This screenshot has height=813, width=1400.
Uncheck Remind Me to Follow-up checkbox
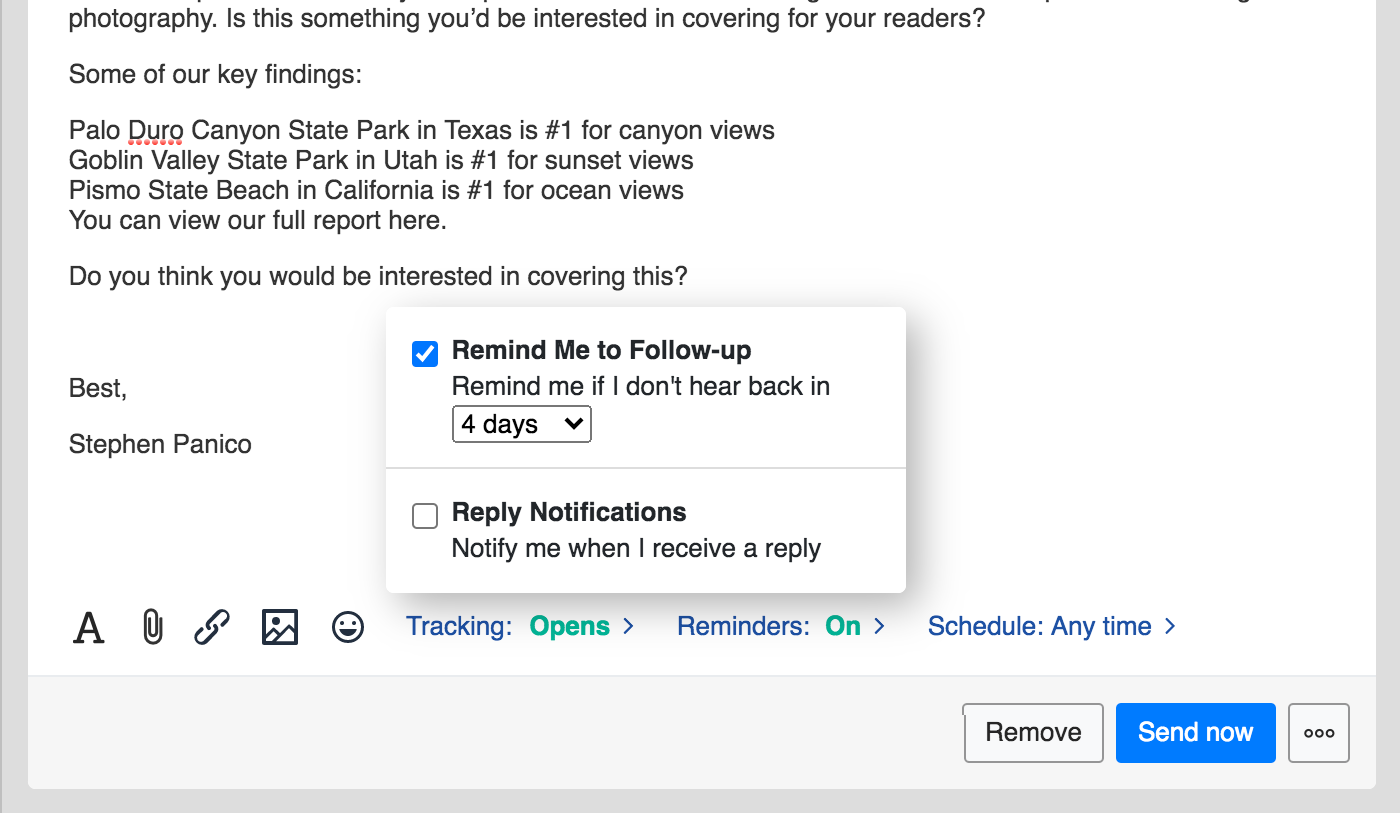(x=425, y=353)
